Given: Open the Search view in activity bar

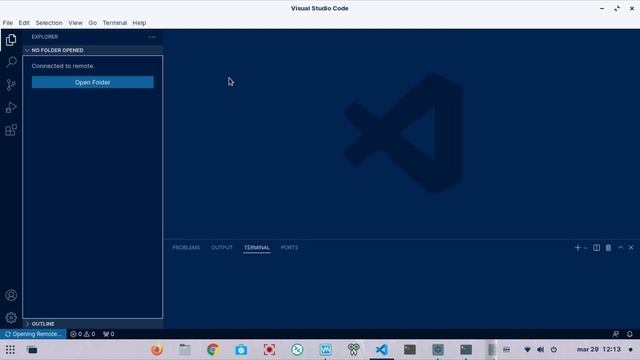Looking at the screenshot, I should 11,62.
